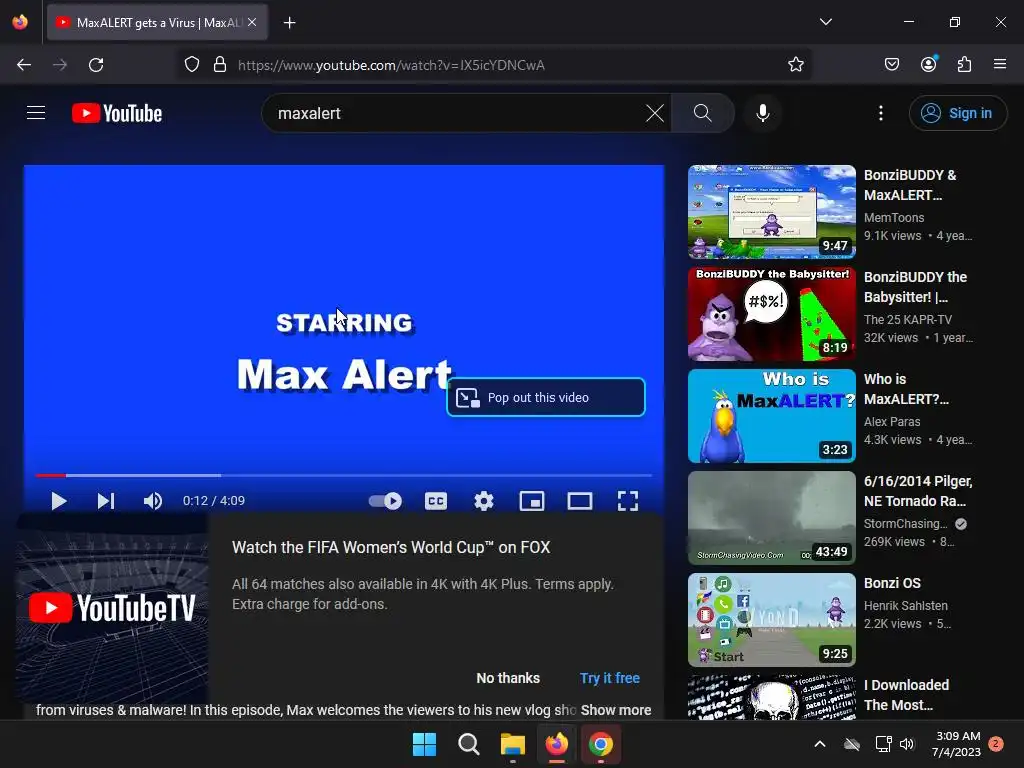Open Who is MaxALERT thumbnail
1024x768 pixels.
[772, 415]
